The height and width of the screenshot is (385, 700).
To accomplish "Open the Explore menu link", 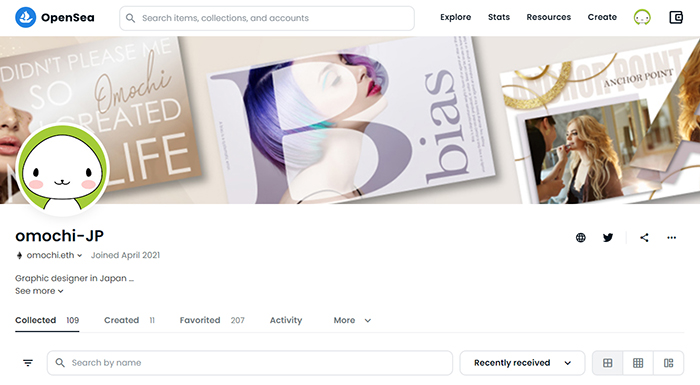I will click(455, 17).
